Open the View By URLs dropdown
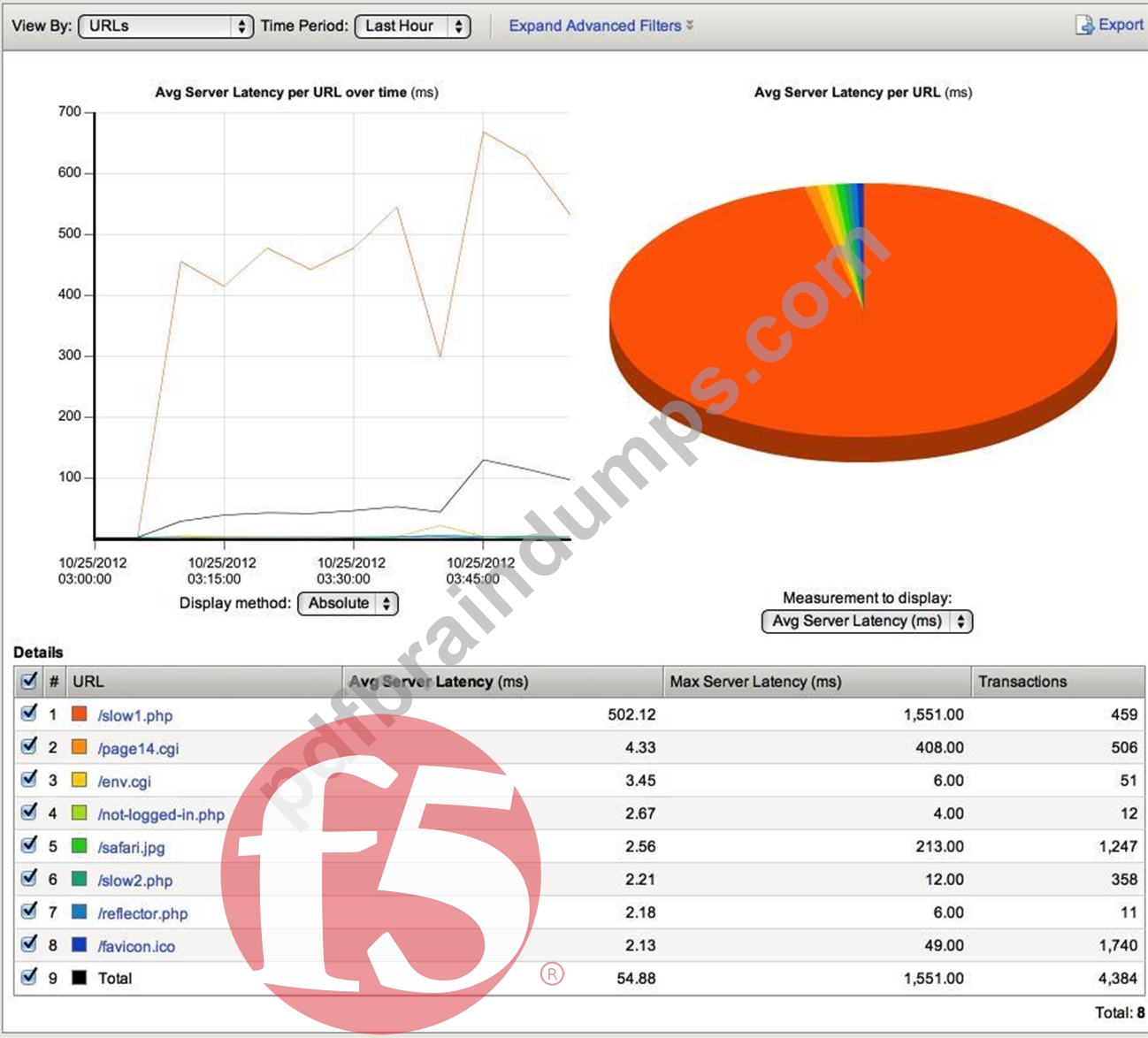Image resolution: width=1148 pixels, height=1038 pixels. (166, 27)
